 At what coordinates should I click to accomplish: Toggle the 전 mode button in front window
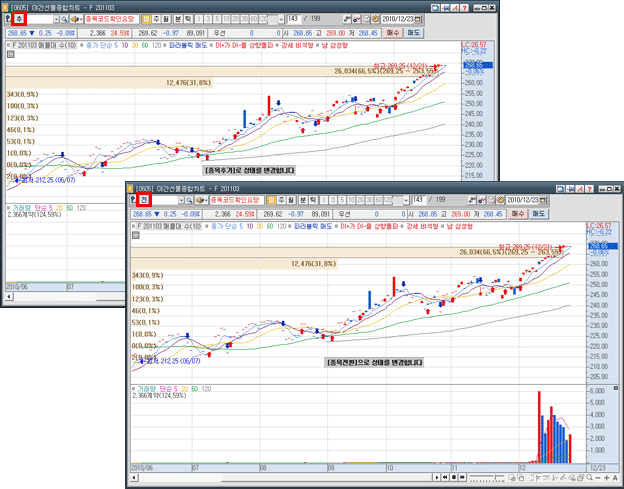tap(143, 200)
